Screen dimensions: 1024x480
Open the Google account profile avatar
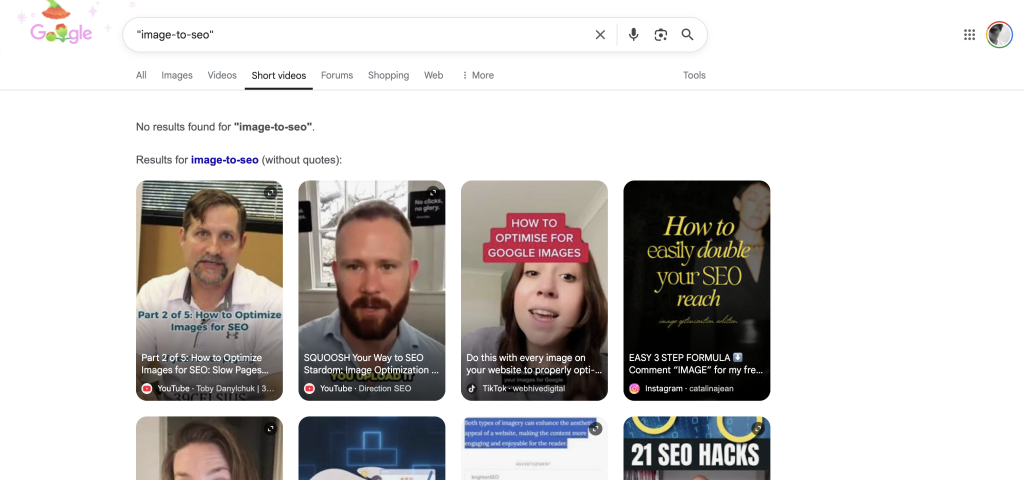coord(999,35)
